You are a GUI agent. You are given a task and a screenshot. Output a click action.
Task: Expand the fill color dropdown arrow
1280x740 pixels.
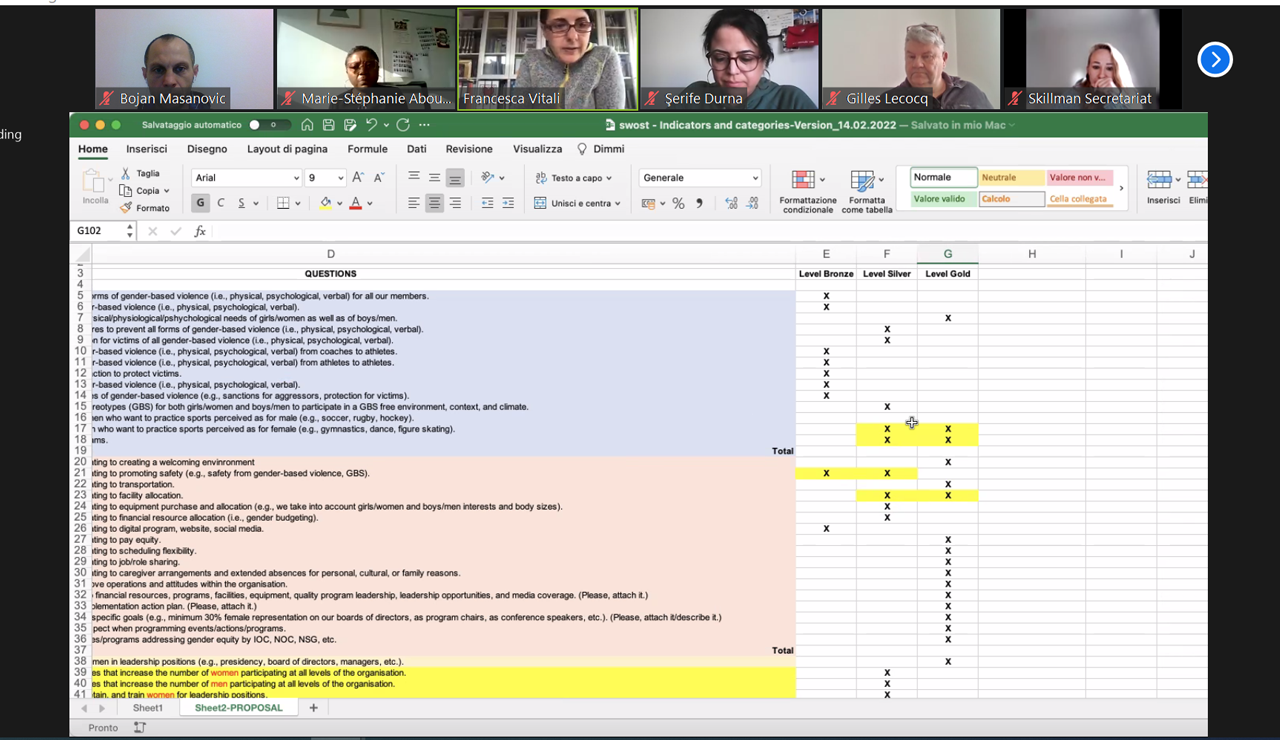point(339,203)
